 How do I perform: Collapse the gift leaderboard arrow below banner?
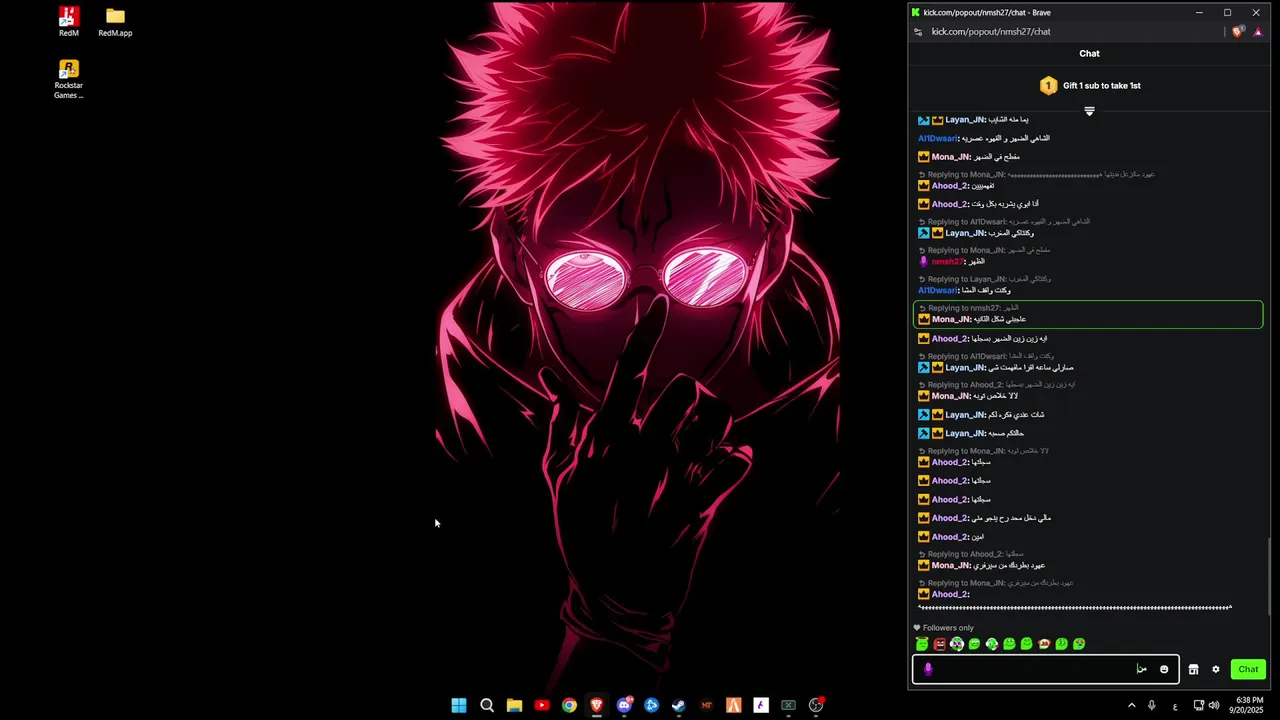point(1089,111)
